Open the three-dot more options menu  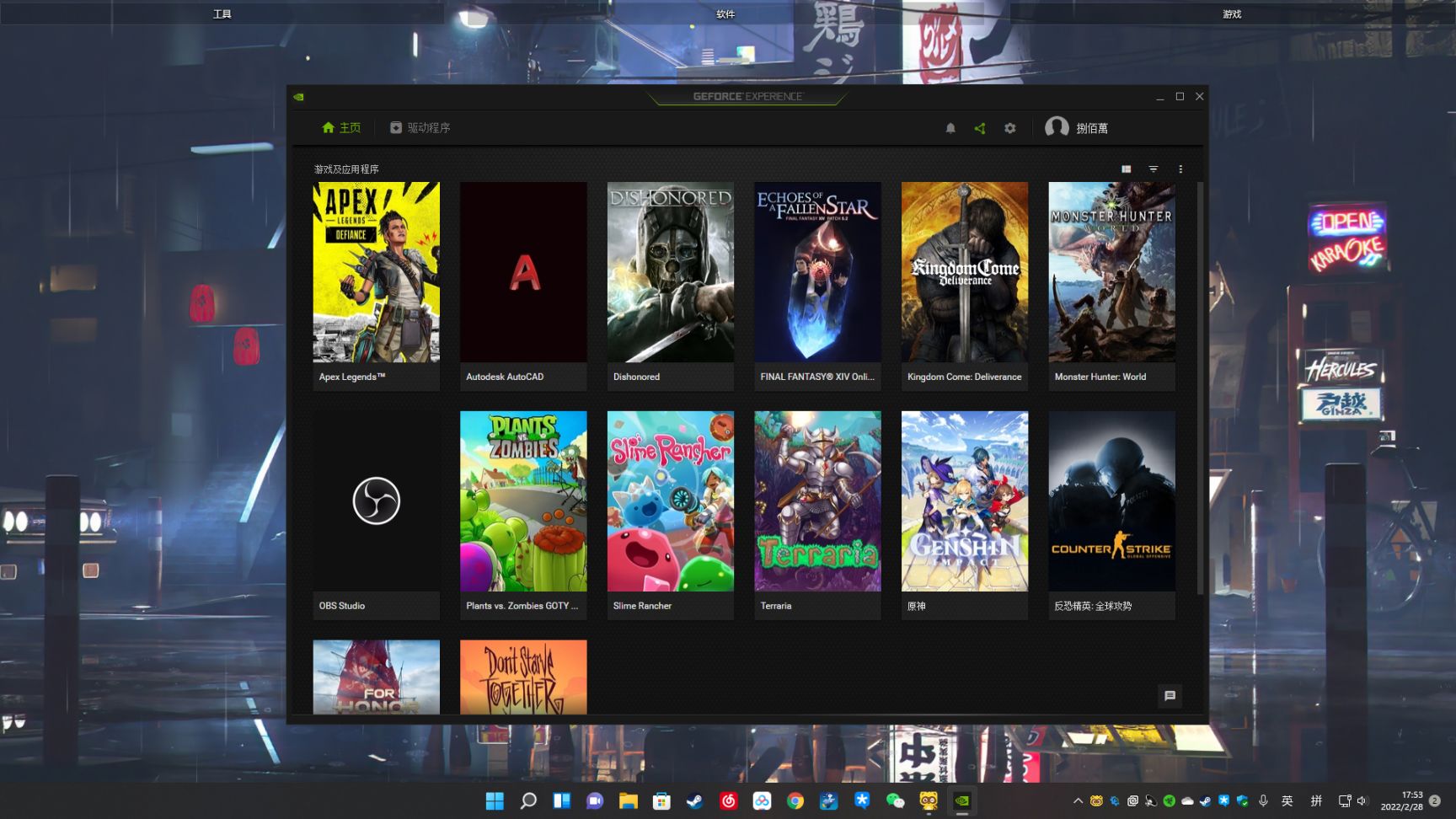(1180, 169)
